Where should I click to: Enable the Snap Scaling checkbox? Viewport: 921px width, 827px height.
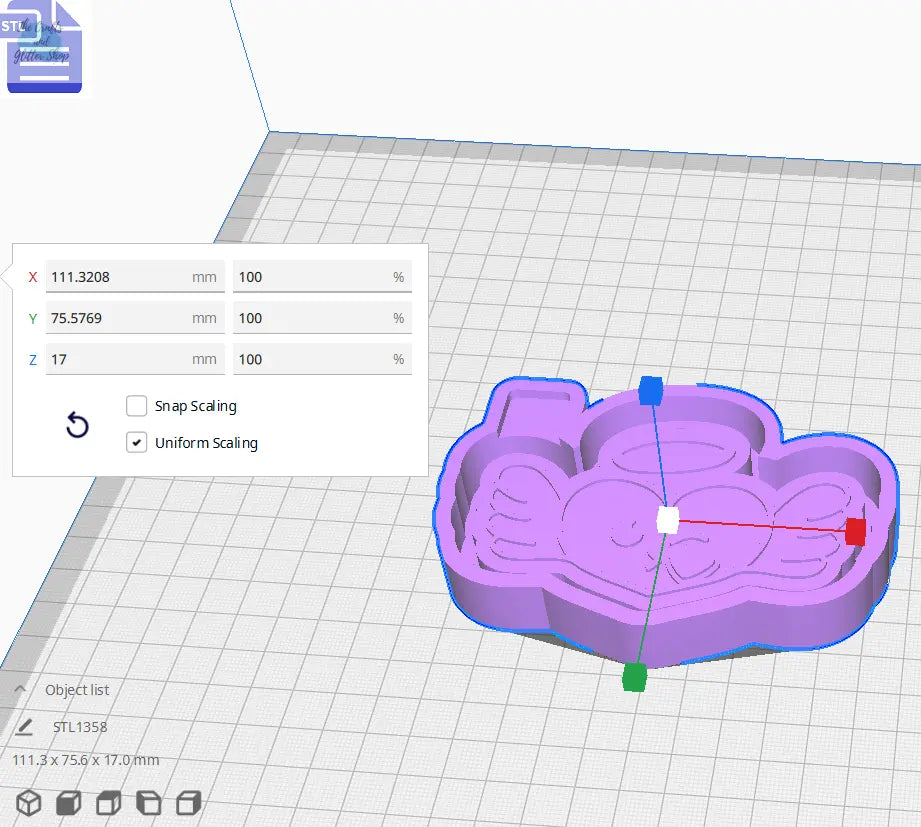tap(136, 406)
